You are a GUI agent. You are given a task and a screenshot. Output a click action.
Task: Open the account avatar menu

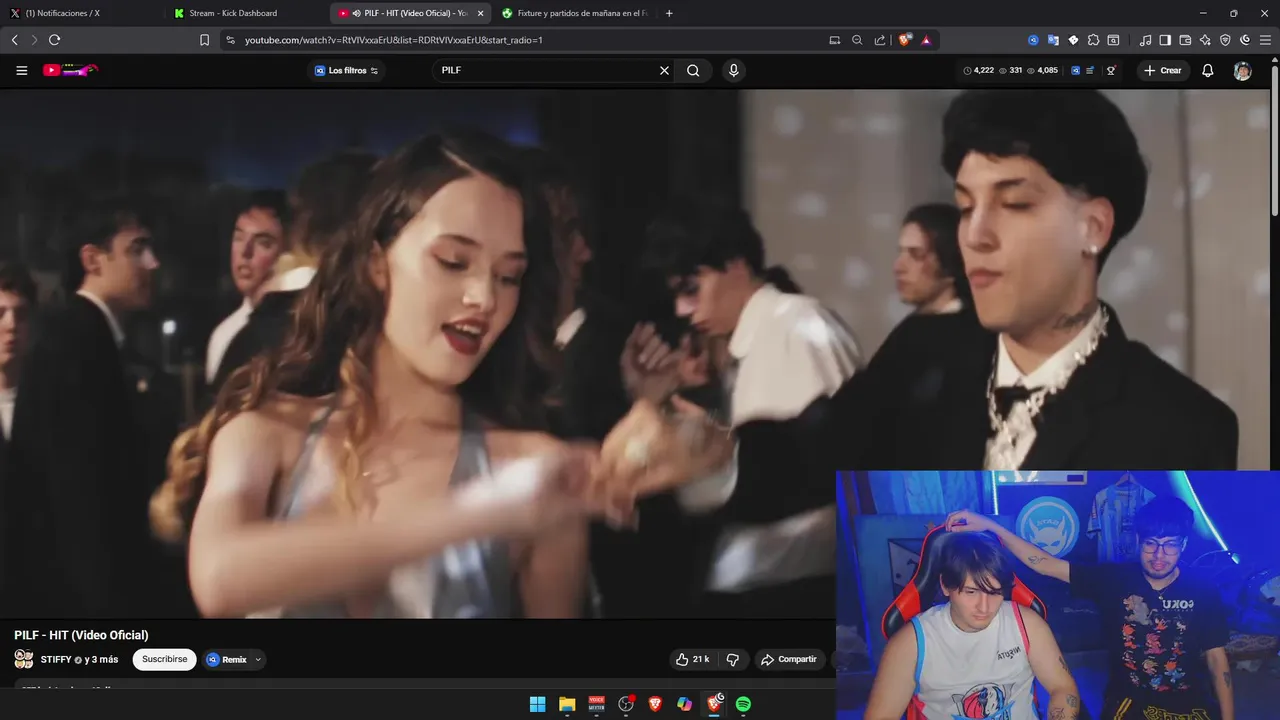click(1242, 71)
